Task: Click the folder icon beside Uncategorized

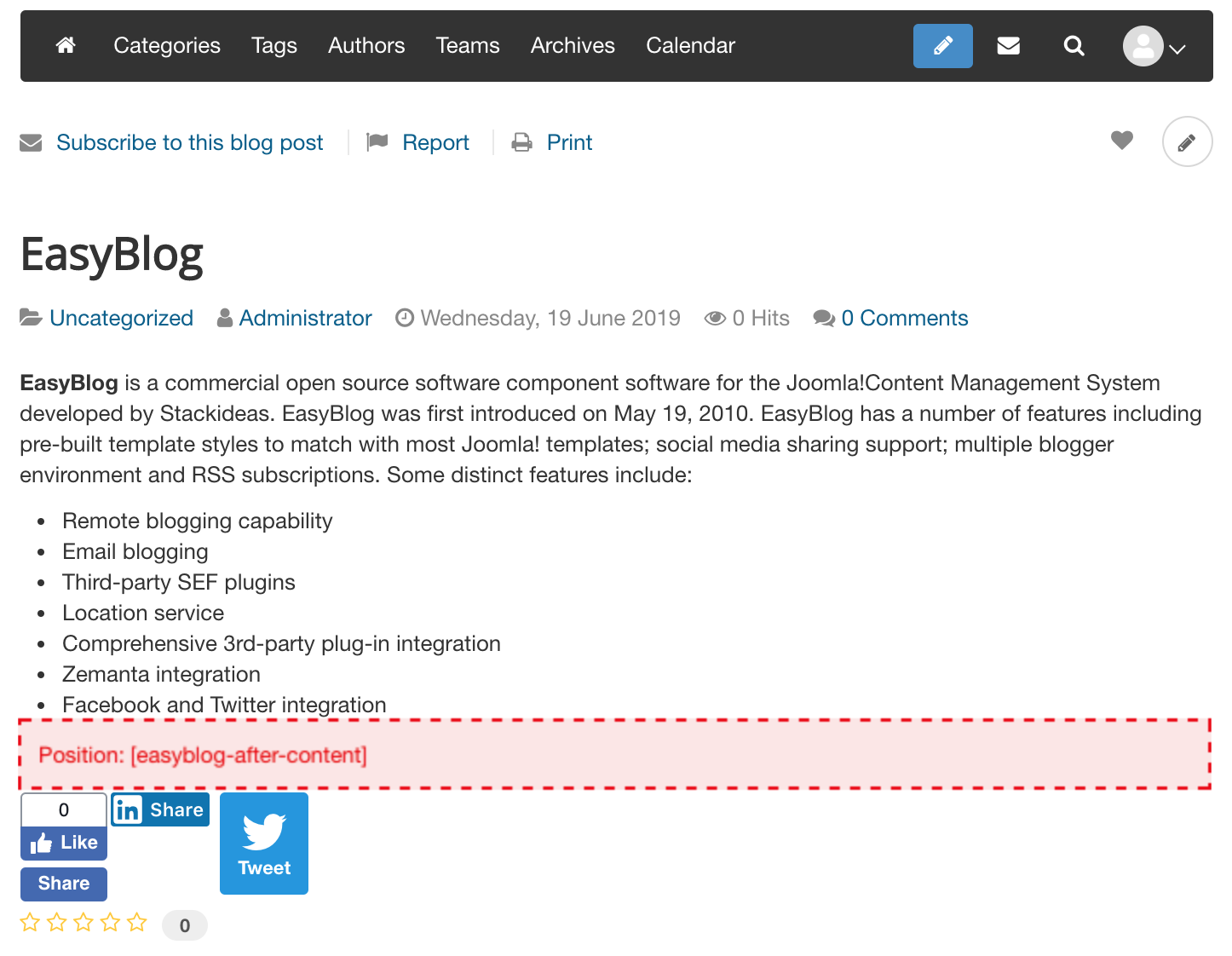Action: pos(31,318)
